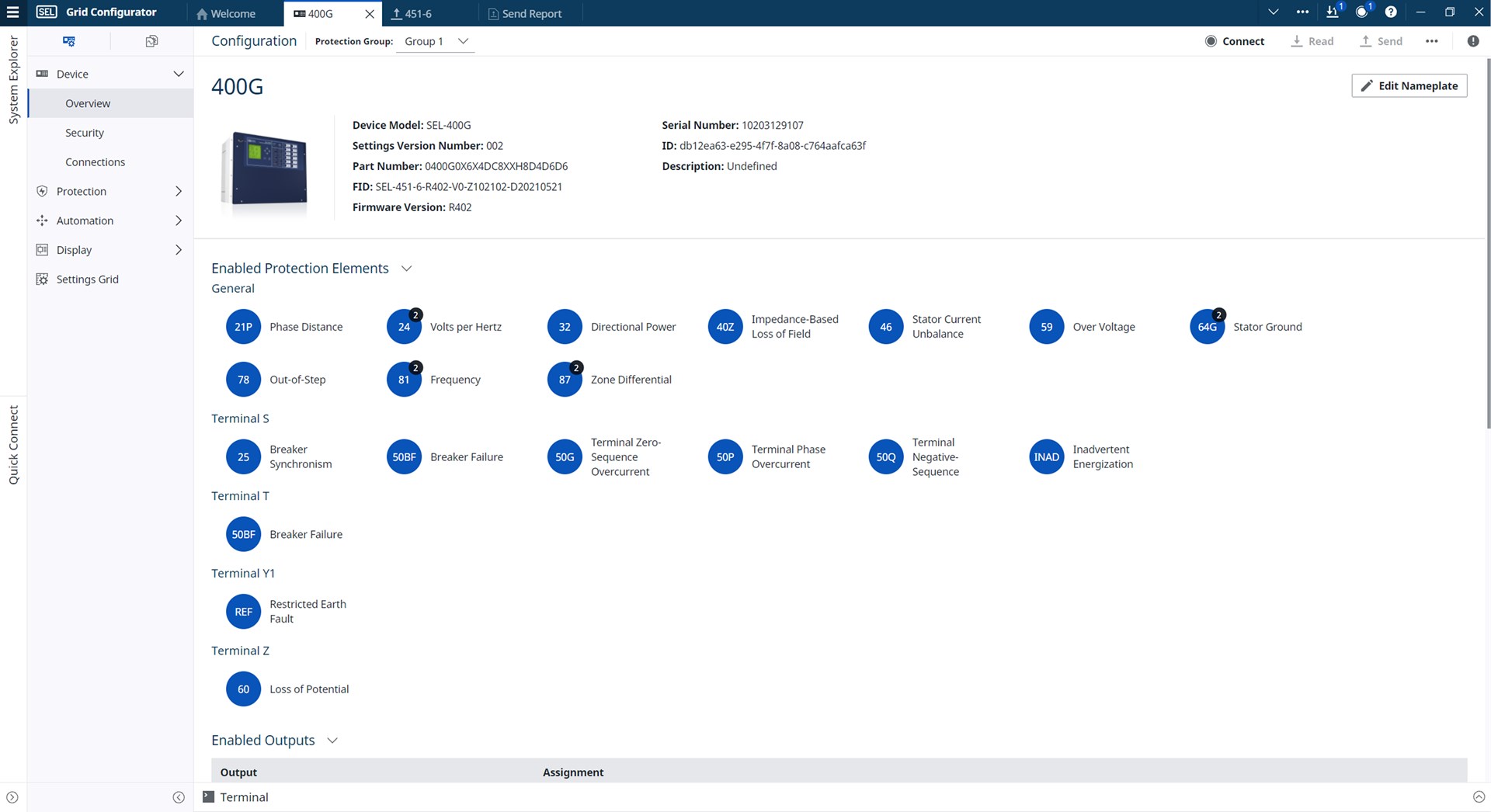Click the download notifications icon in title bar
This screenshot has height=812, width=1491.
click(1333, 12)
